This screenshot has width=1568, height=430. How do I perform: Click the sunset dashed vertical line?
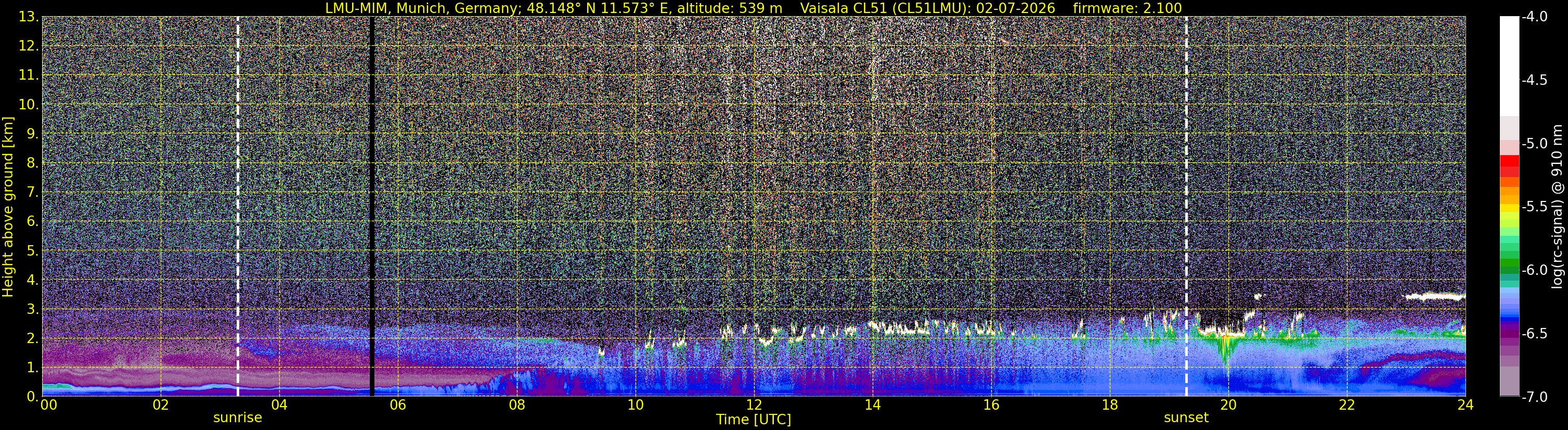click(x=1186, y=206)
